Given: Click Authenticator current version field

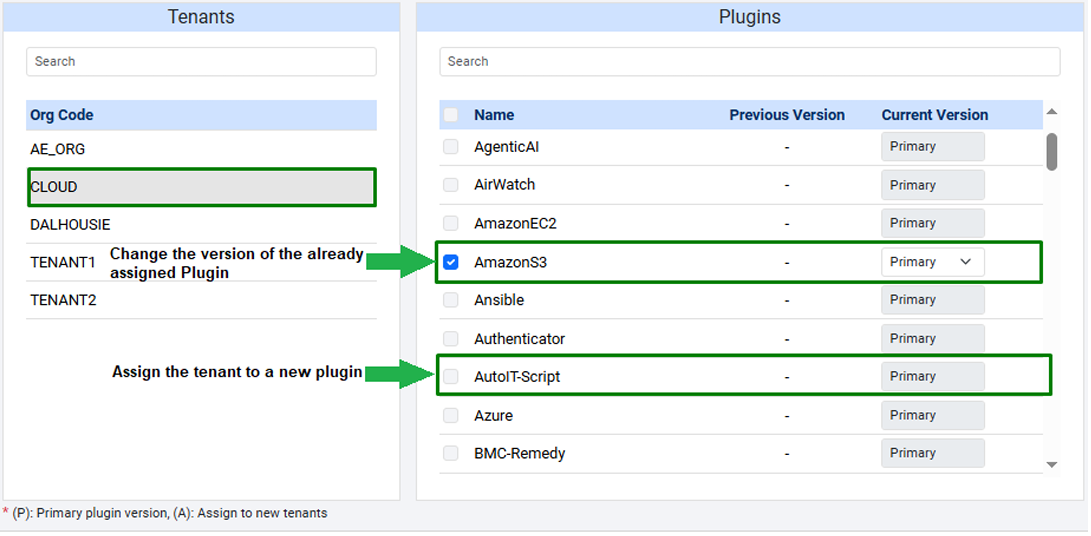Looking at the screenshot, I should click(x=932, y=339).
